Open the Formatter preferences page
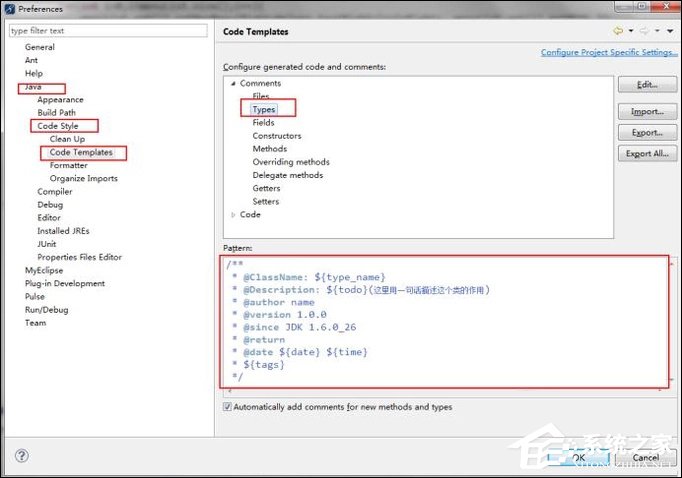This screenshot has width=682, height=478. [68, 165]
